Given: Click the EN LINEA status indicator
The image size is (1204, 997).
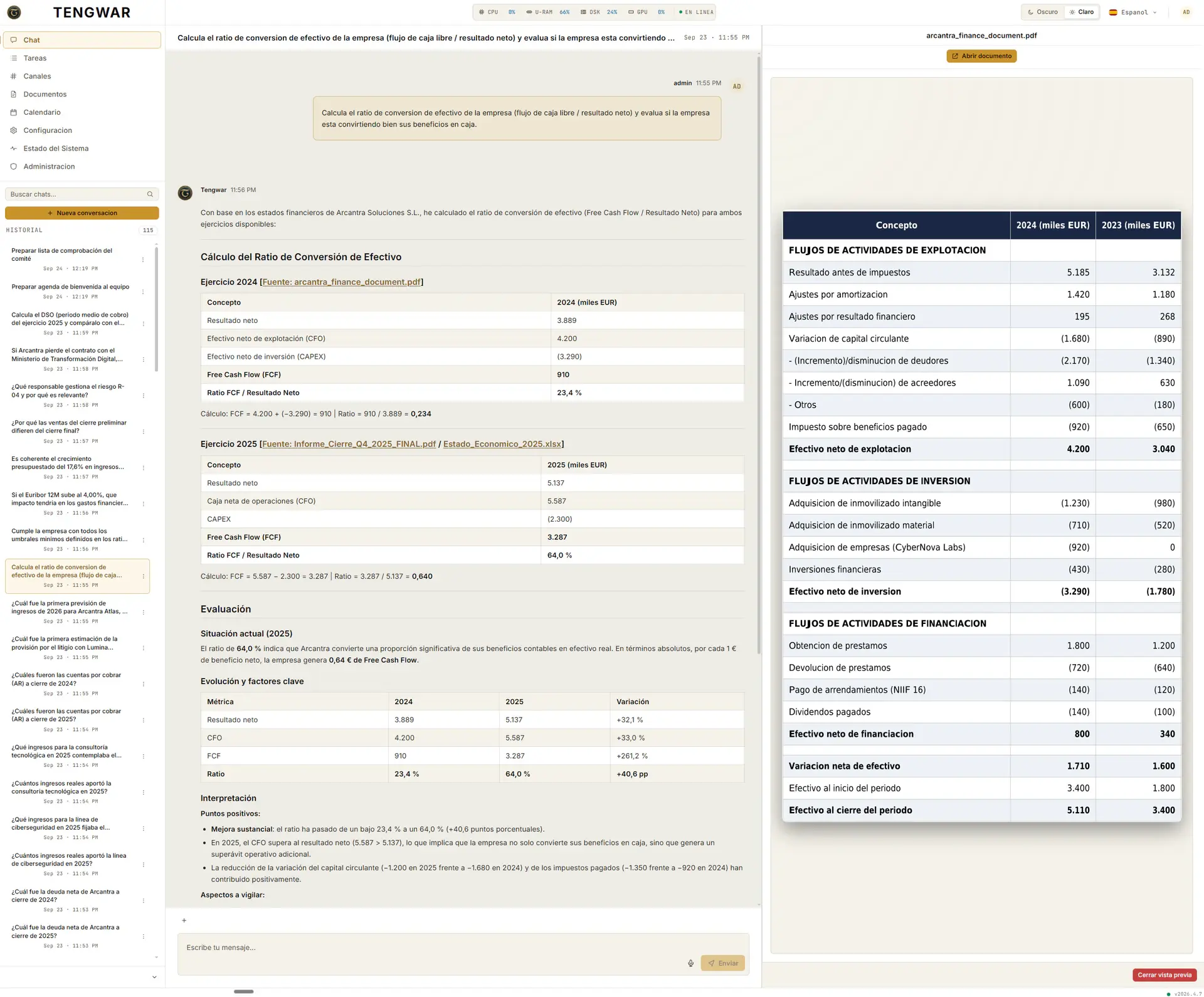Looking at the screenshot, I should point(696,12).
